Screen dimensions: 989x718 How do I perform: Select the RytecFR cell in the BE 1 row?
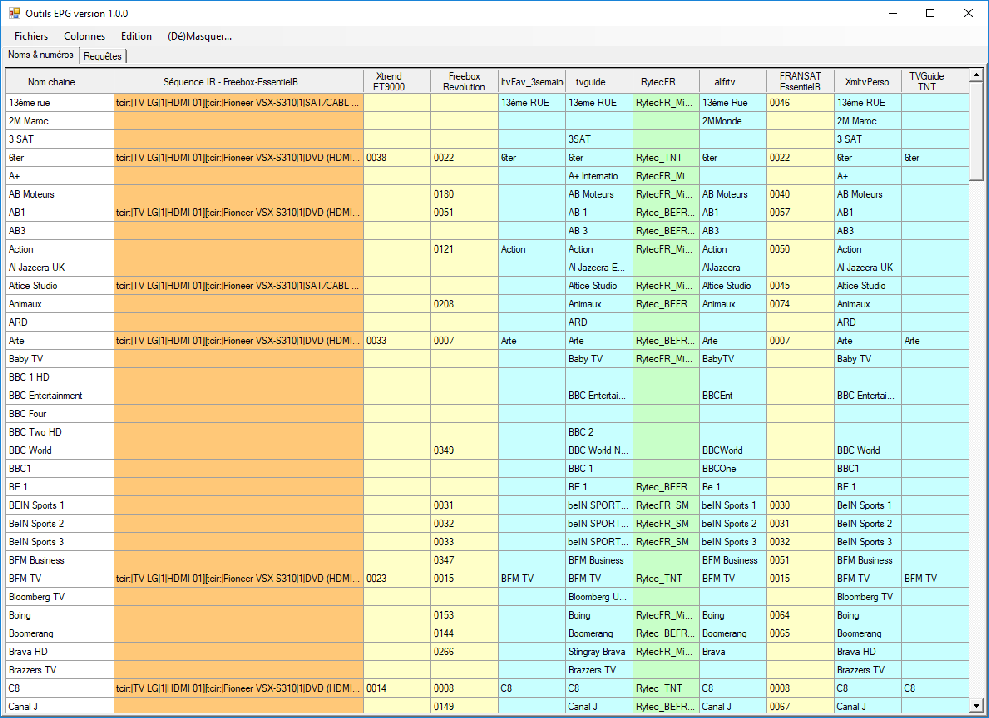pos(666,487)
